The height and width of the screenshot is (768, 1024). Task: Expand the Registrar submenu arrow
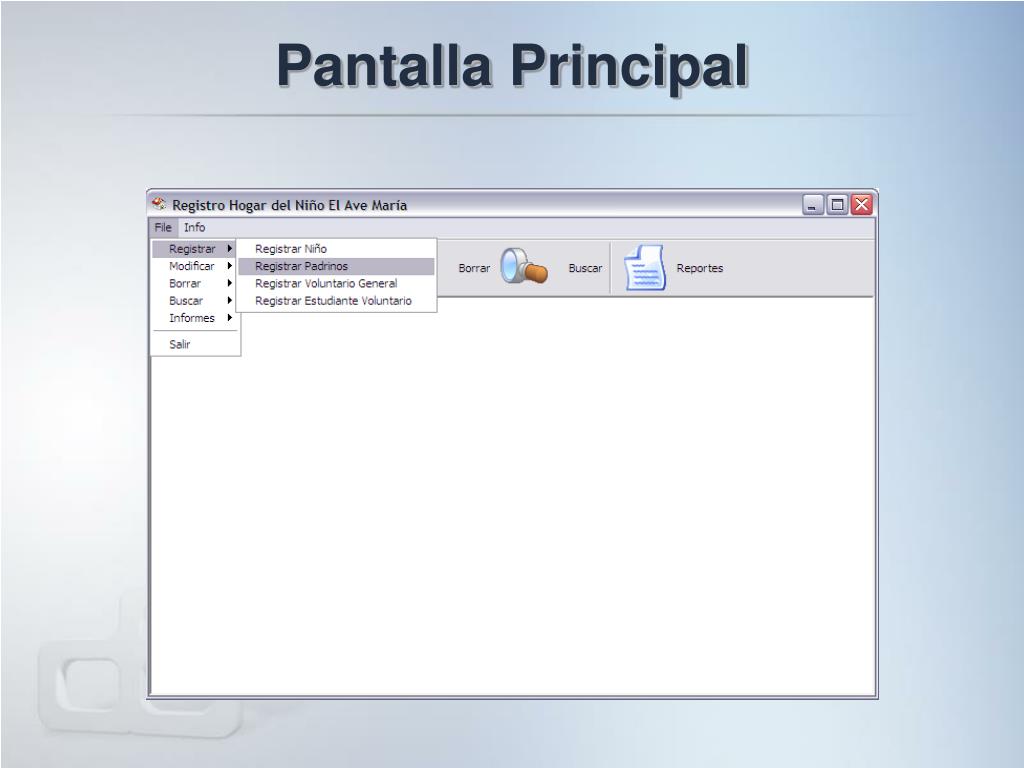230,249
